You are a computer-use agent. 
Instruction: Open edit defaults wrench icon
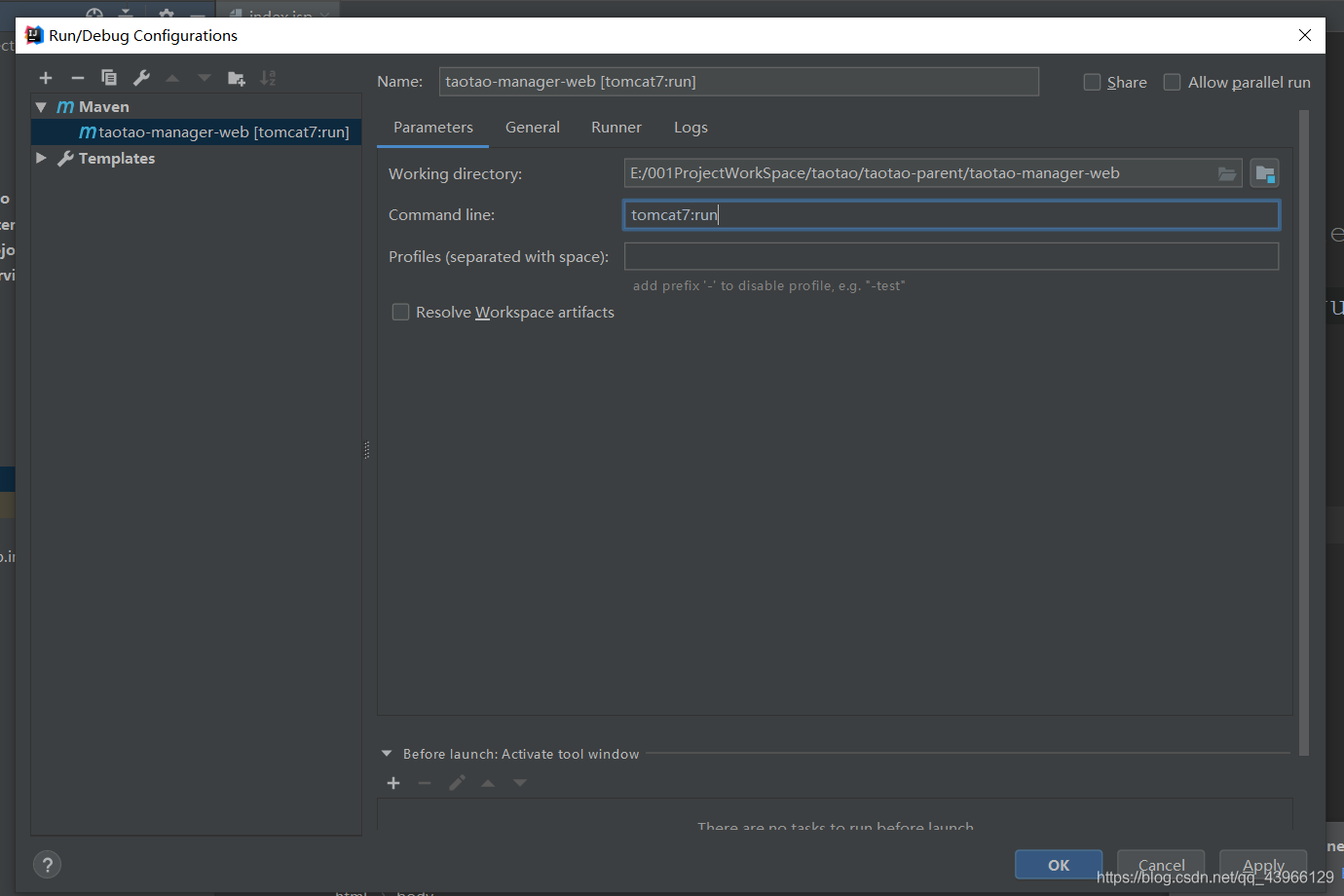pos(141,78)
